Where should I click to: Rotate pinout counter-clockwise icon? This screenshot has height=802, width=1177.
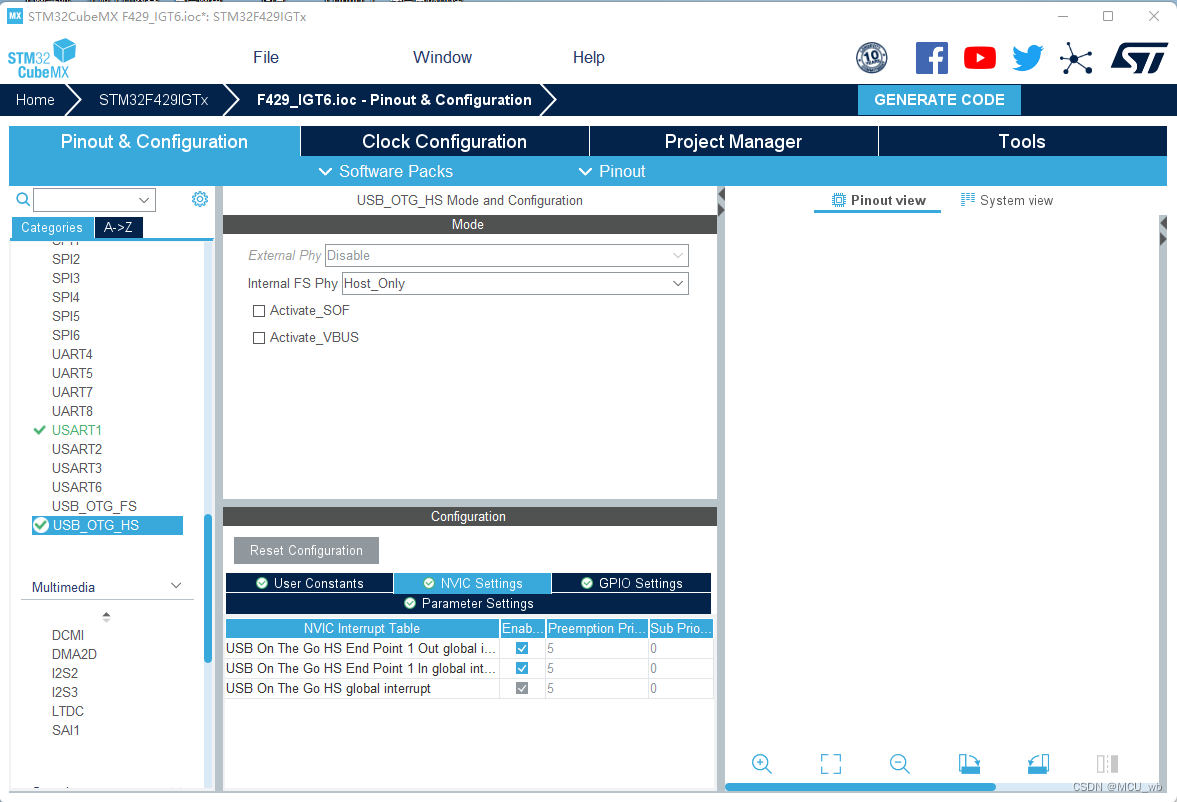(1038, 764)
